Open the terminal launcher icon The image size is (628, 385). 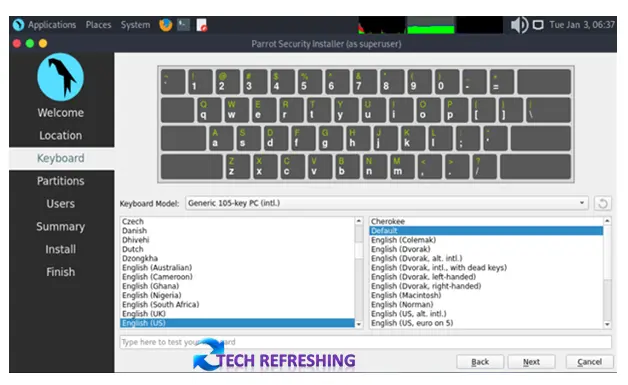(x=184, y=25)
